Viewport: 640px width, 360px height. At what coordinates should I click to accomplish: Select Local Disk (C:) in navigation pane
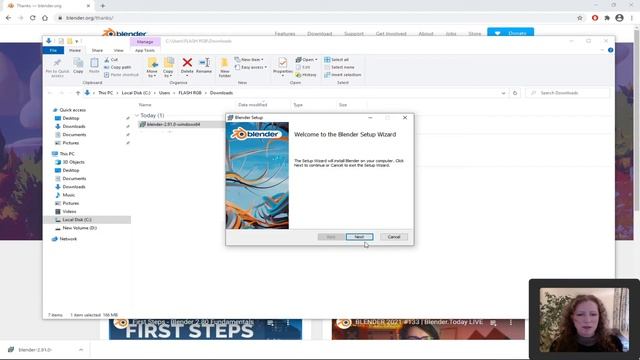coord(77,220)
